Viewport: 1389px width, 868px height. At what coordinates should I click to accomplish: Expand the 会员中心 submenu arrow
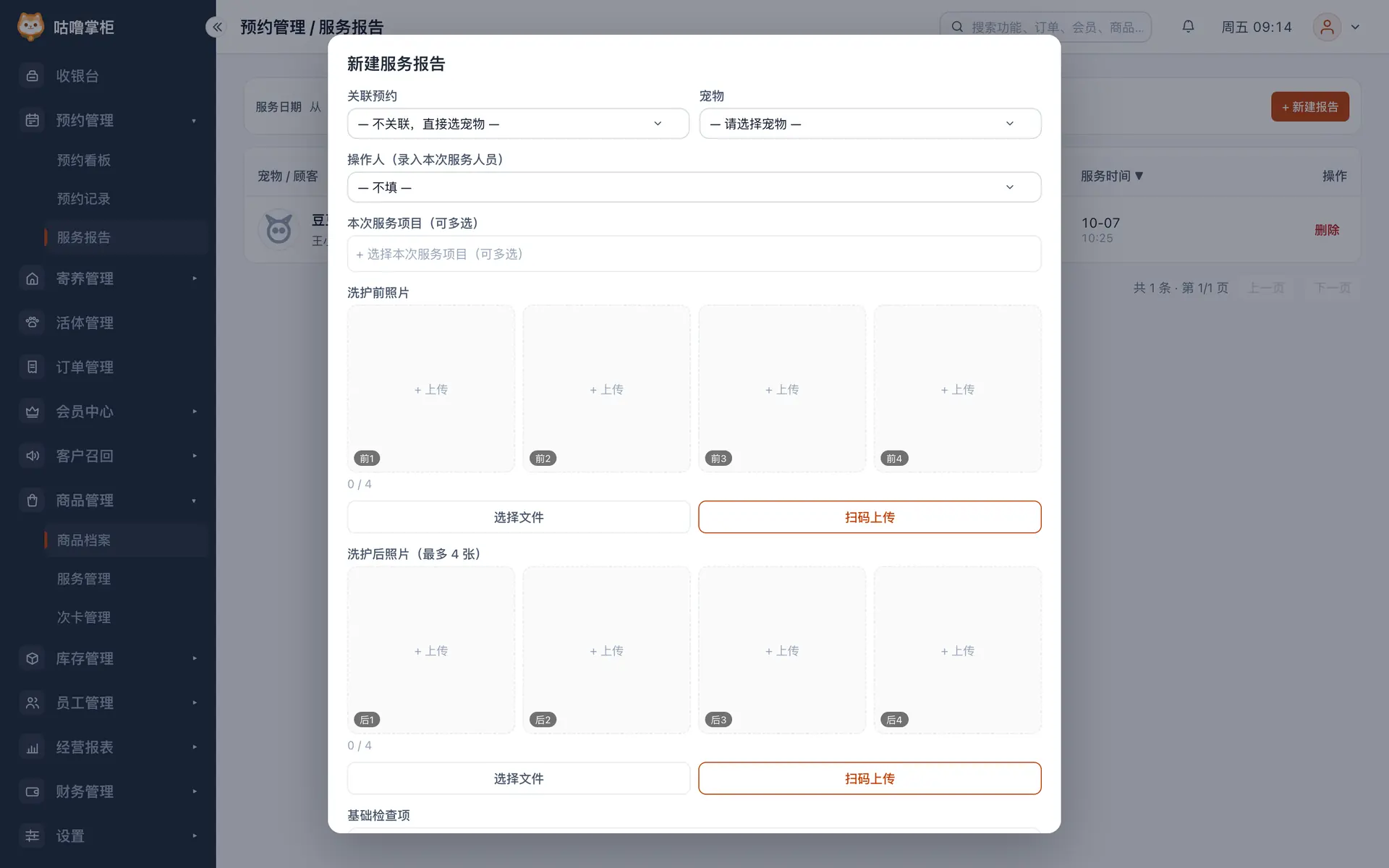[x=195, y=412]
